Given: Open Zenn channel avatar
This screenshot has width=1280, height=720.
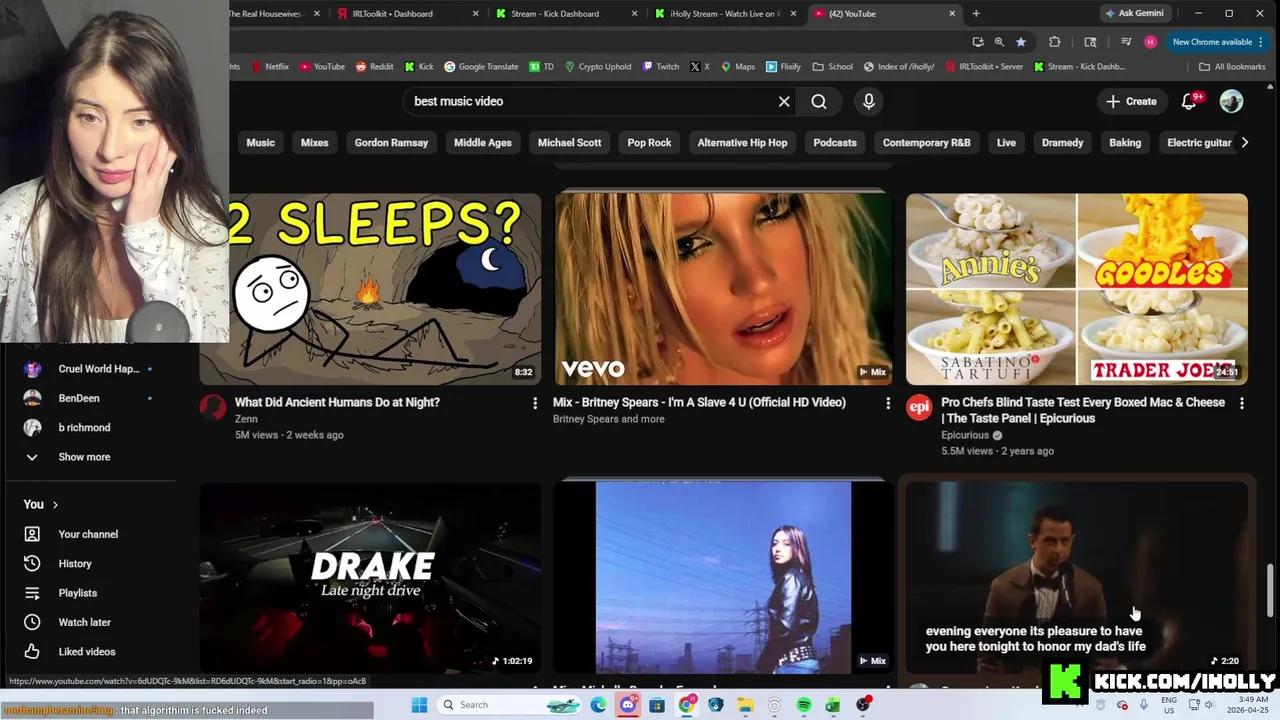Looking at the screenshot, I should click(x=213, y=406).
